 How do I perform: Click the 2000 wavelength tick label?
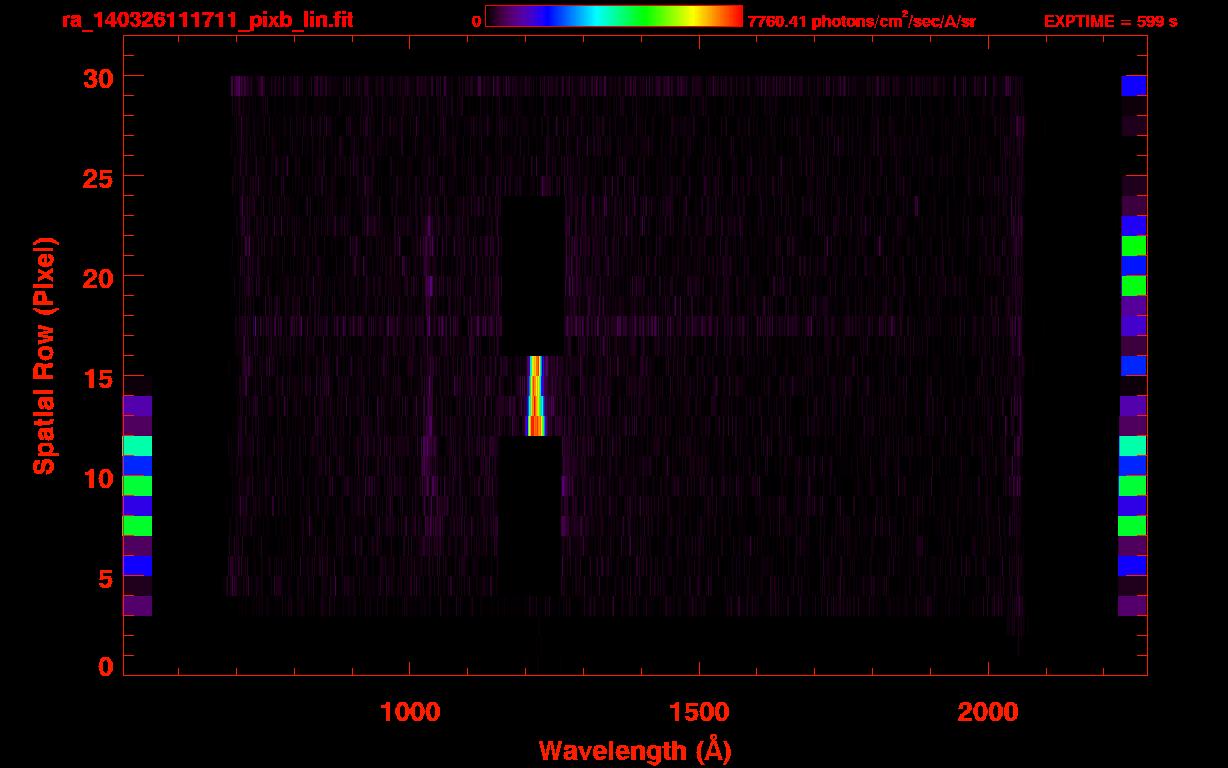[x=988, y=712]
